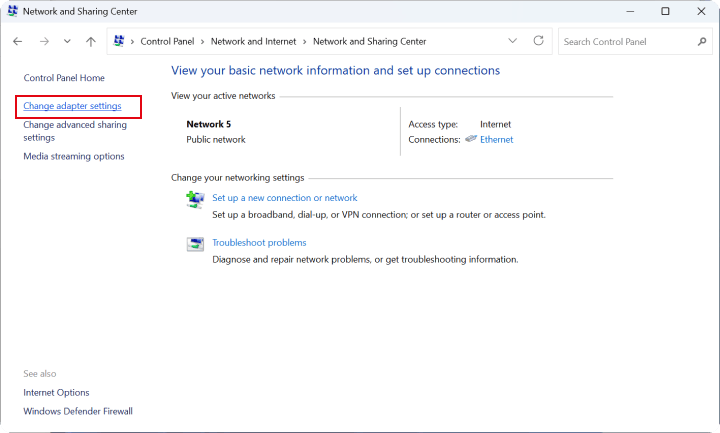The height and width of the screenshot is (433, 720).
Task: Maximize the Network and Sharing Center window
Action: pos(665,11)
